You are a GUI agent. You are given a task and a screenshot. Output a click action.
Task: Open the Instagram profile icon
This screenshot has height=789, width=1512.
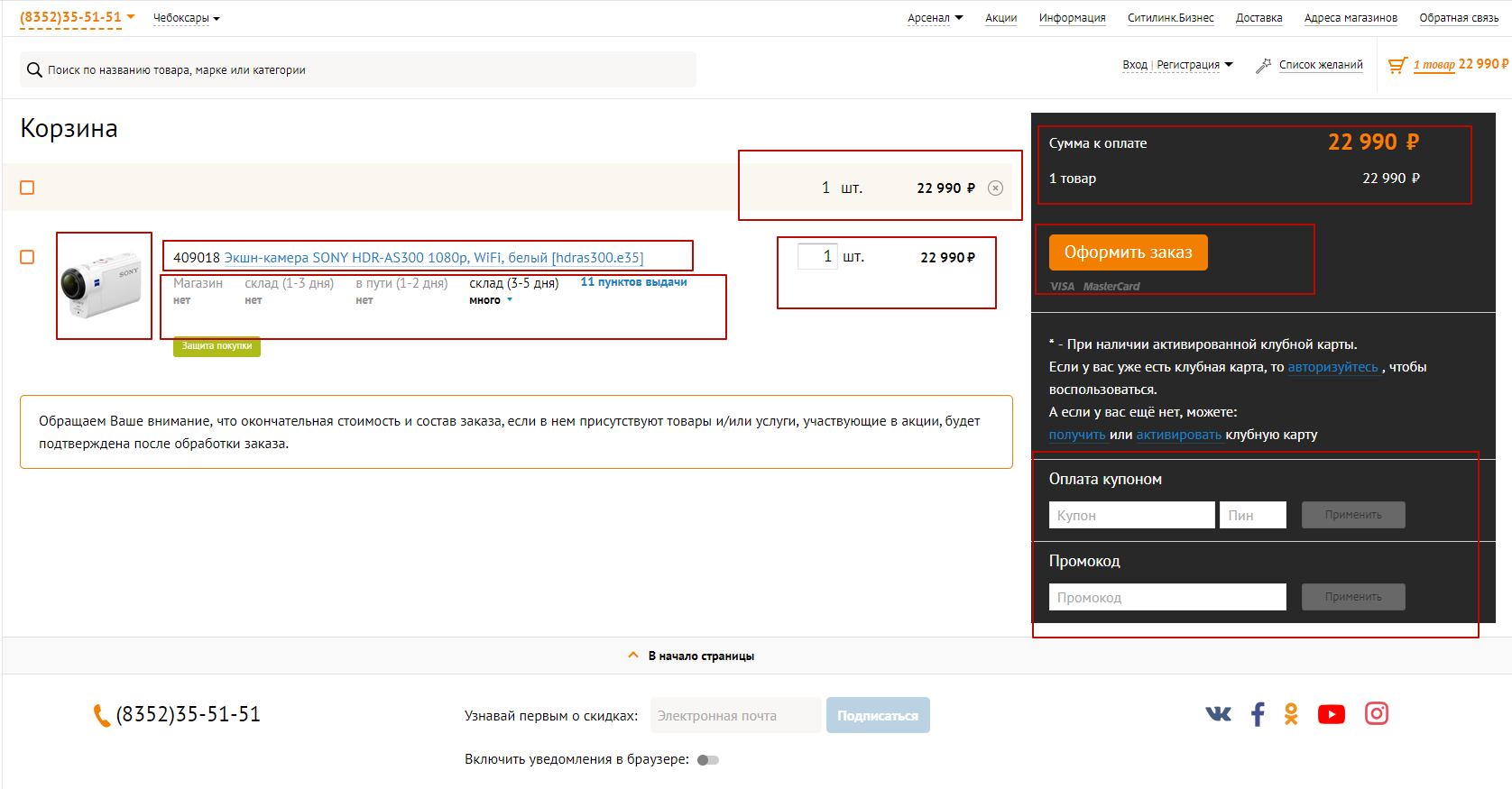click(x=1377, y=714)
